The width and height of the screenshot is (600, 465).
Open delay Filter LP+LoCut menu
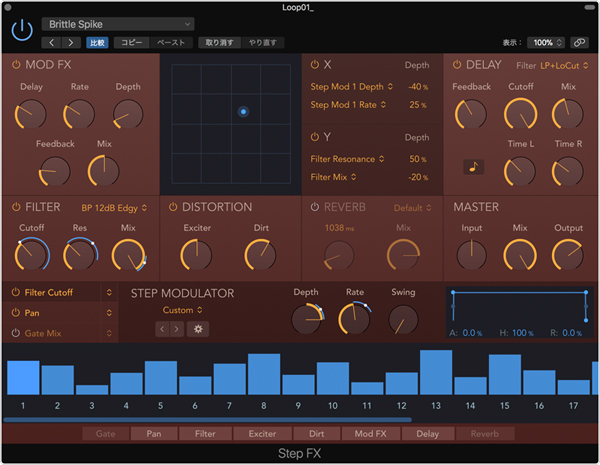(x=564, y=65)
